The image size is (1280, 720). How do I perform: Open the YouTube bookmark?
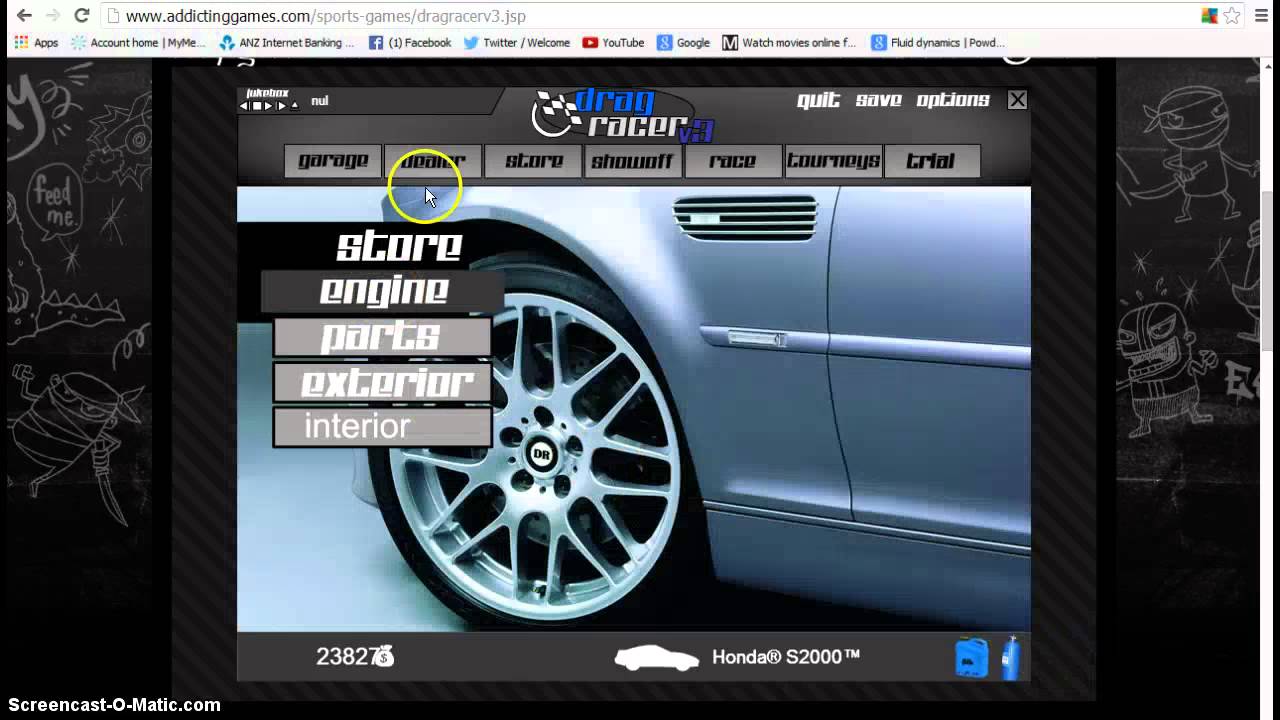[x=613, y=43]
